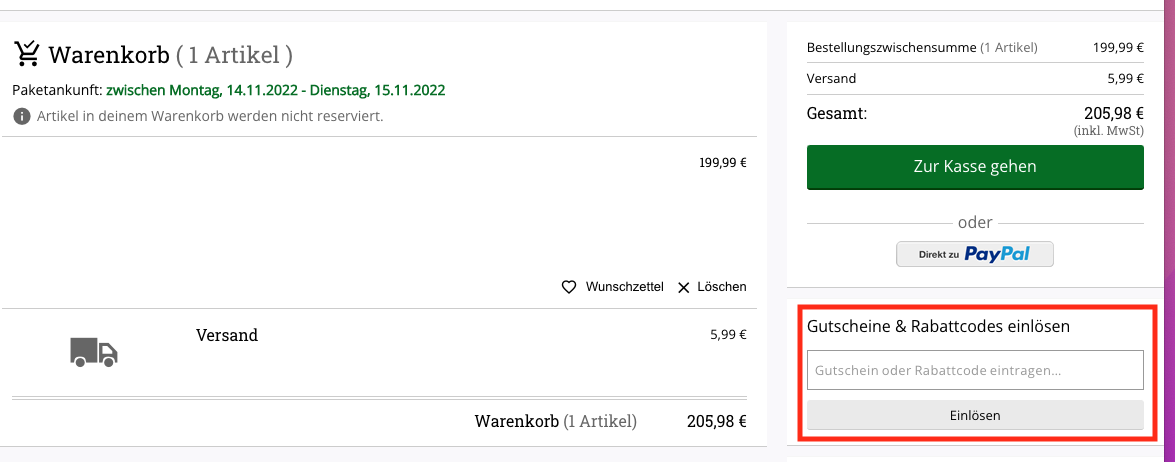Focus the Gutschein oder Rabattcode input field
1175x462 pixels.
tap(975, 370)
